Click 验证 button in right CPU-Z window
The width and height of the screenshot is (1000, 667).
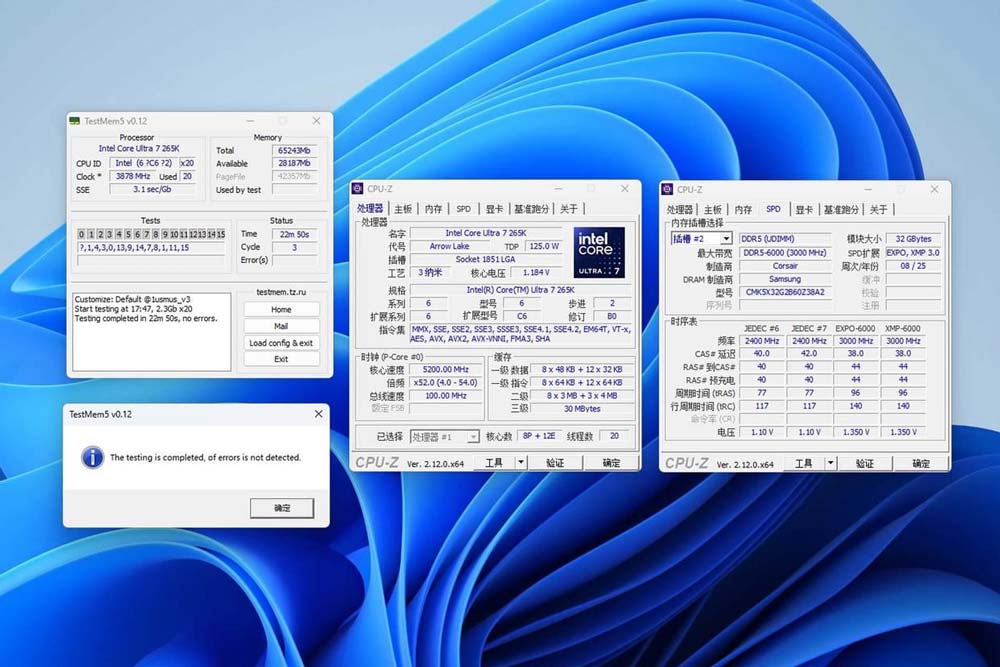click(x=865, y=463)
